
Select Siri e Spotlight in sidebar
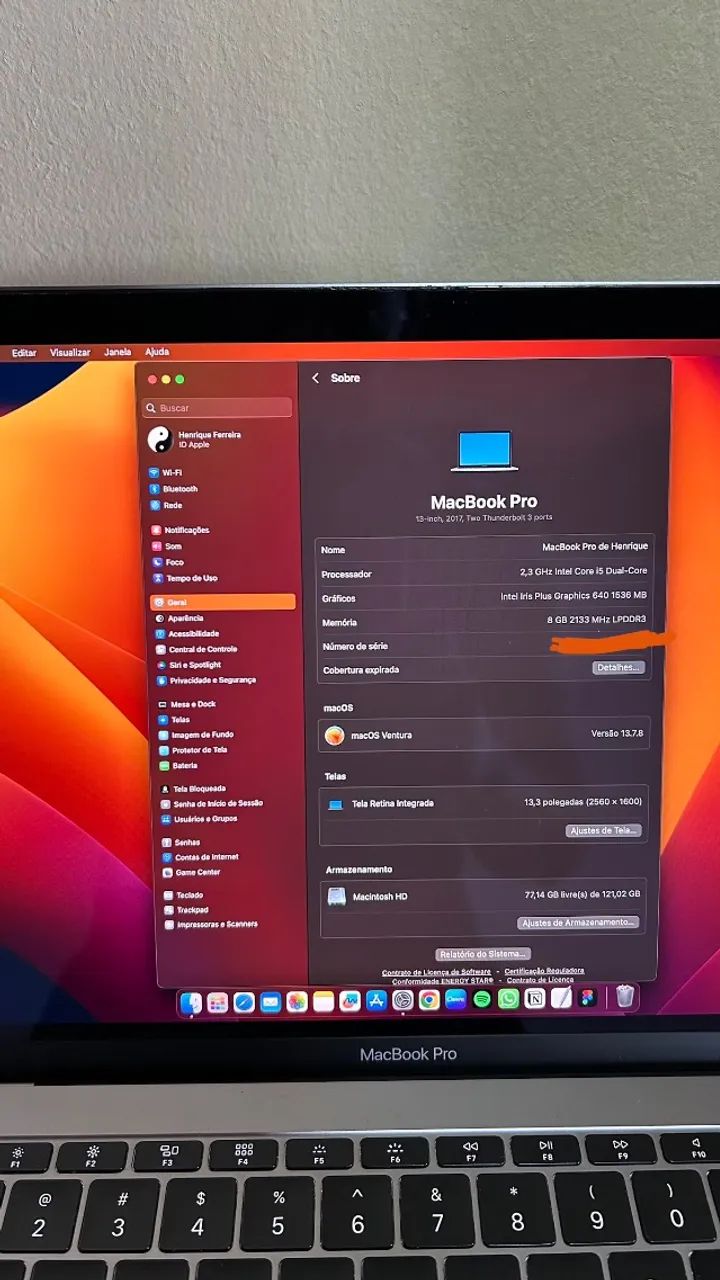[189, 665]
